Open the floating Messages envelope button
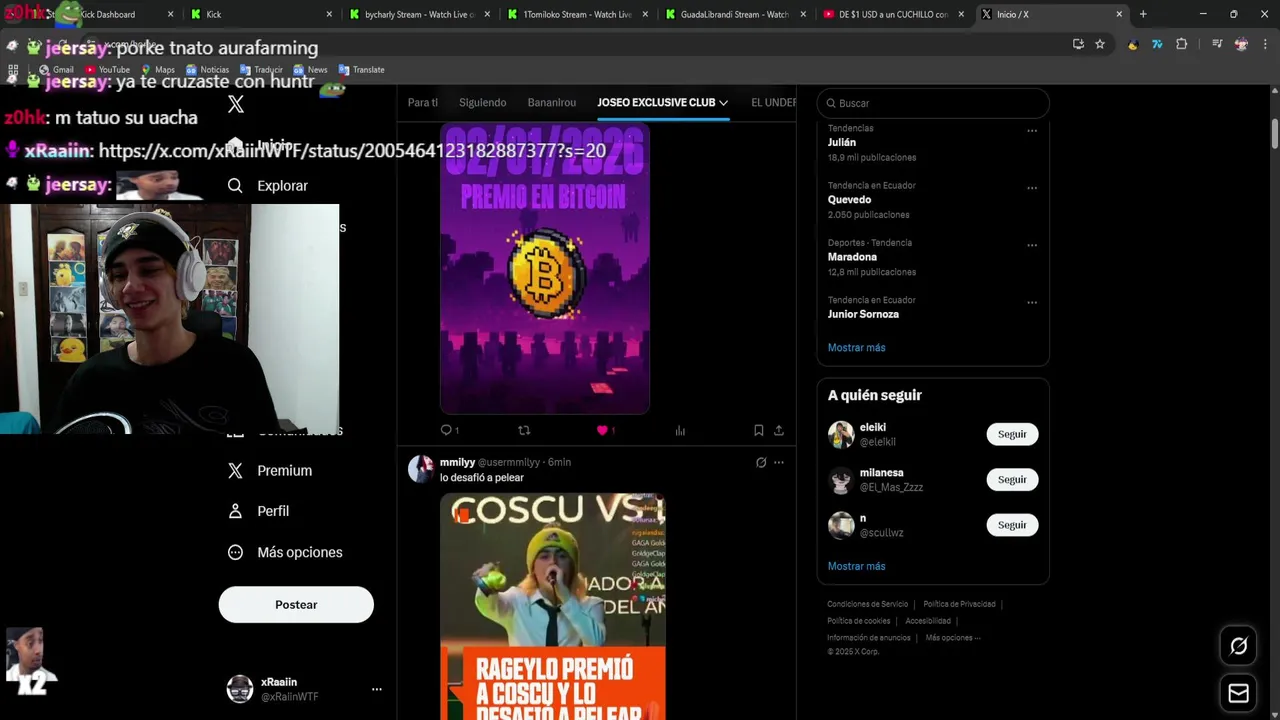The height and width of the screenshot is (720, 1280). (x=1238, y=693)
